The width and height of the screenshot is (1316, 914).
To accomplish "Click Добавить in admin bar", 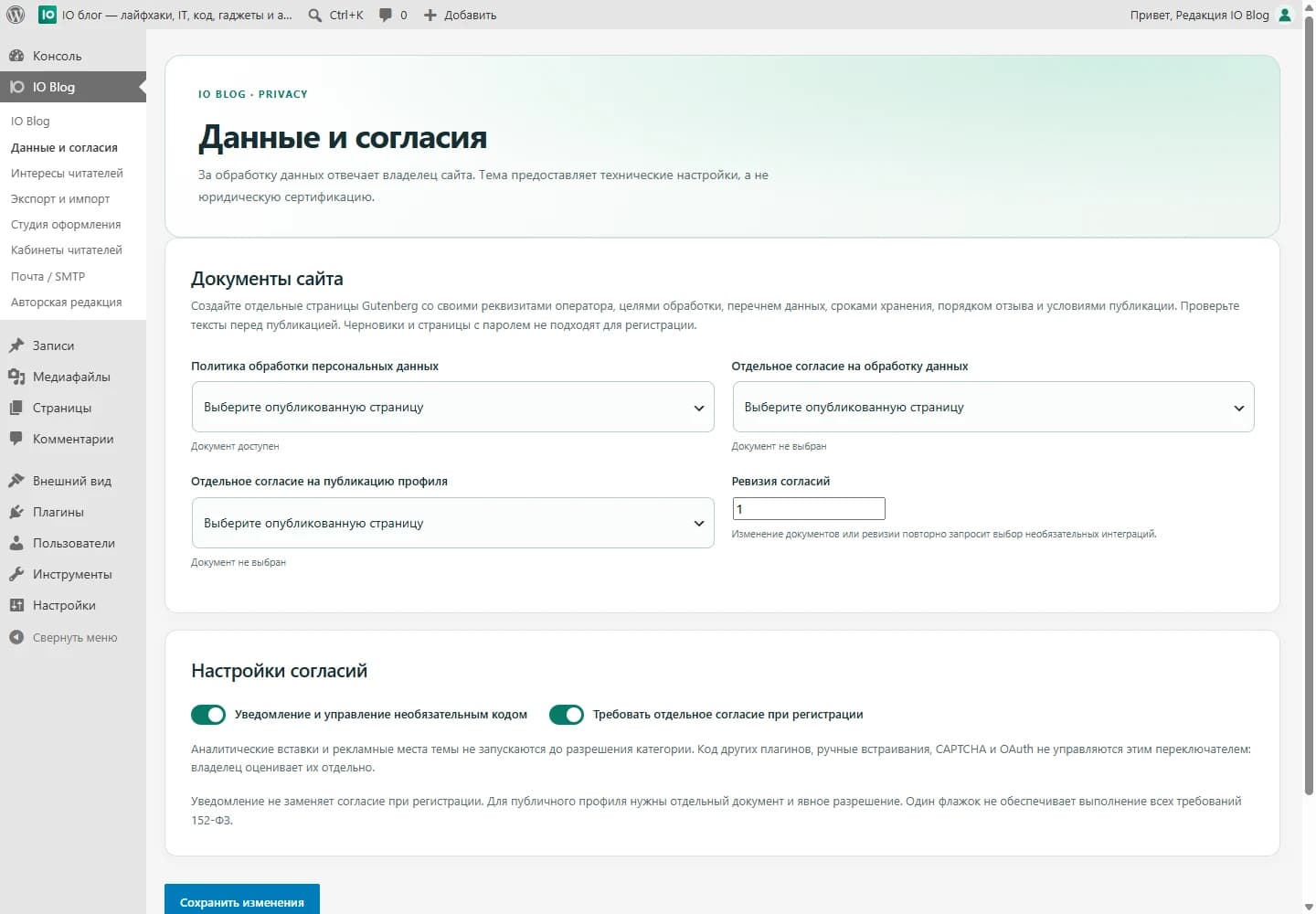I will point(470,15).
